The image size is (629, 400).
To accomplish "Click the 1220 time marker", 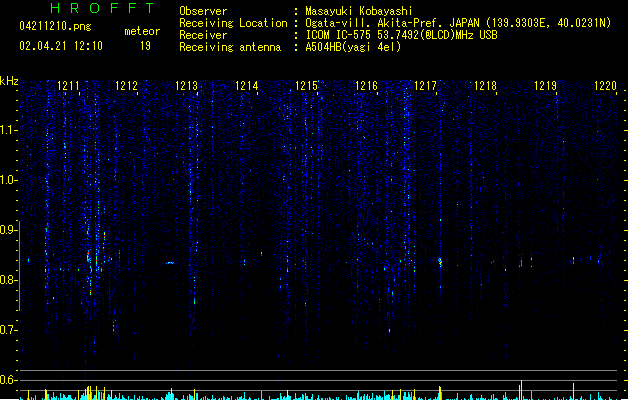I will (x=605, y=86).
